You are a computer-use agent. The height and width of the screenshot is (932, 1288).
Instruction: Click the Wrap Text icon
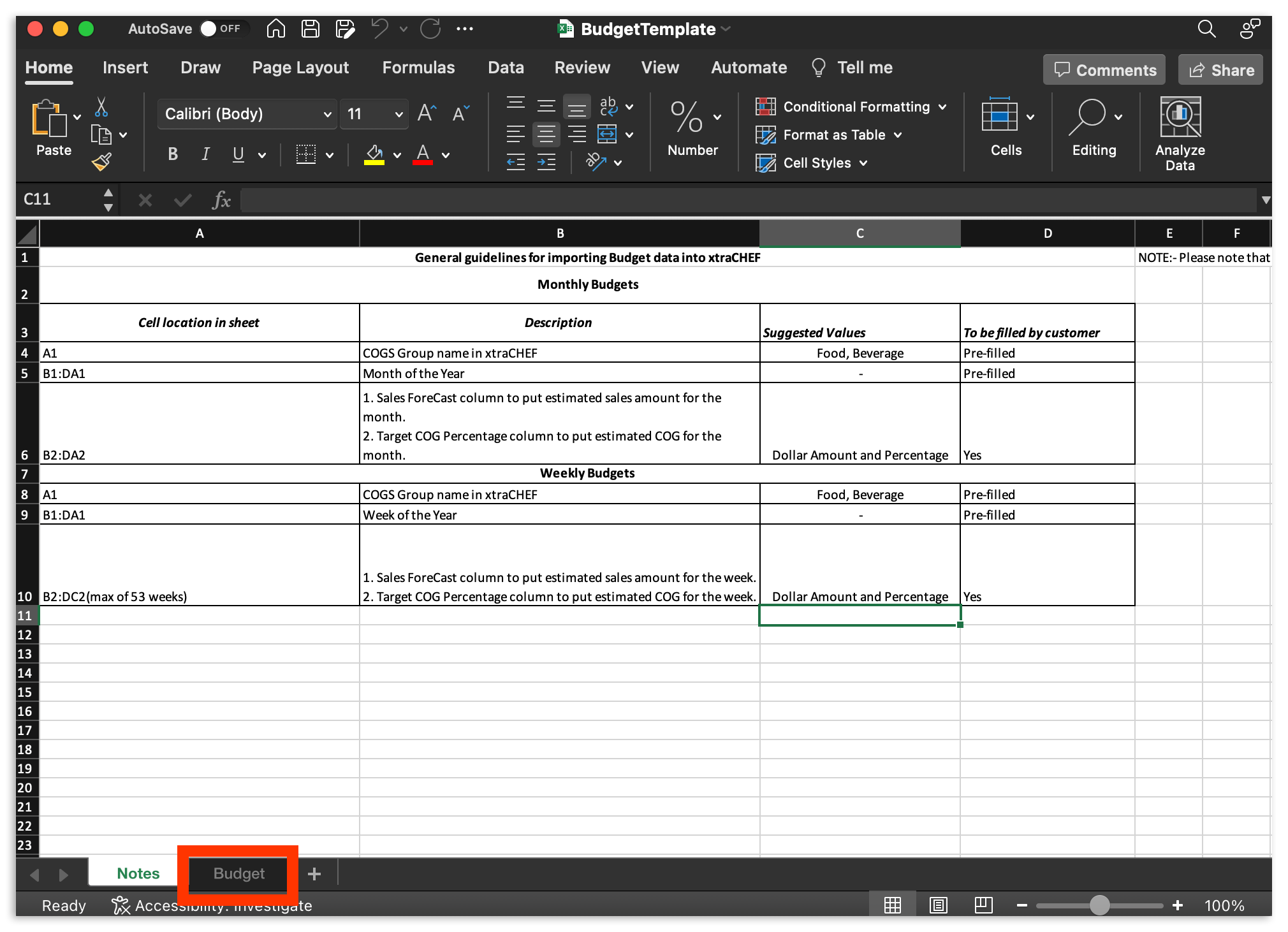pyautogui.click(x=608, y=106)
